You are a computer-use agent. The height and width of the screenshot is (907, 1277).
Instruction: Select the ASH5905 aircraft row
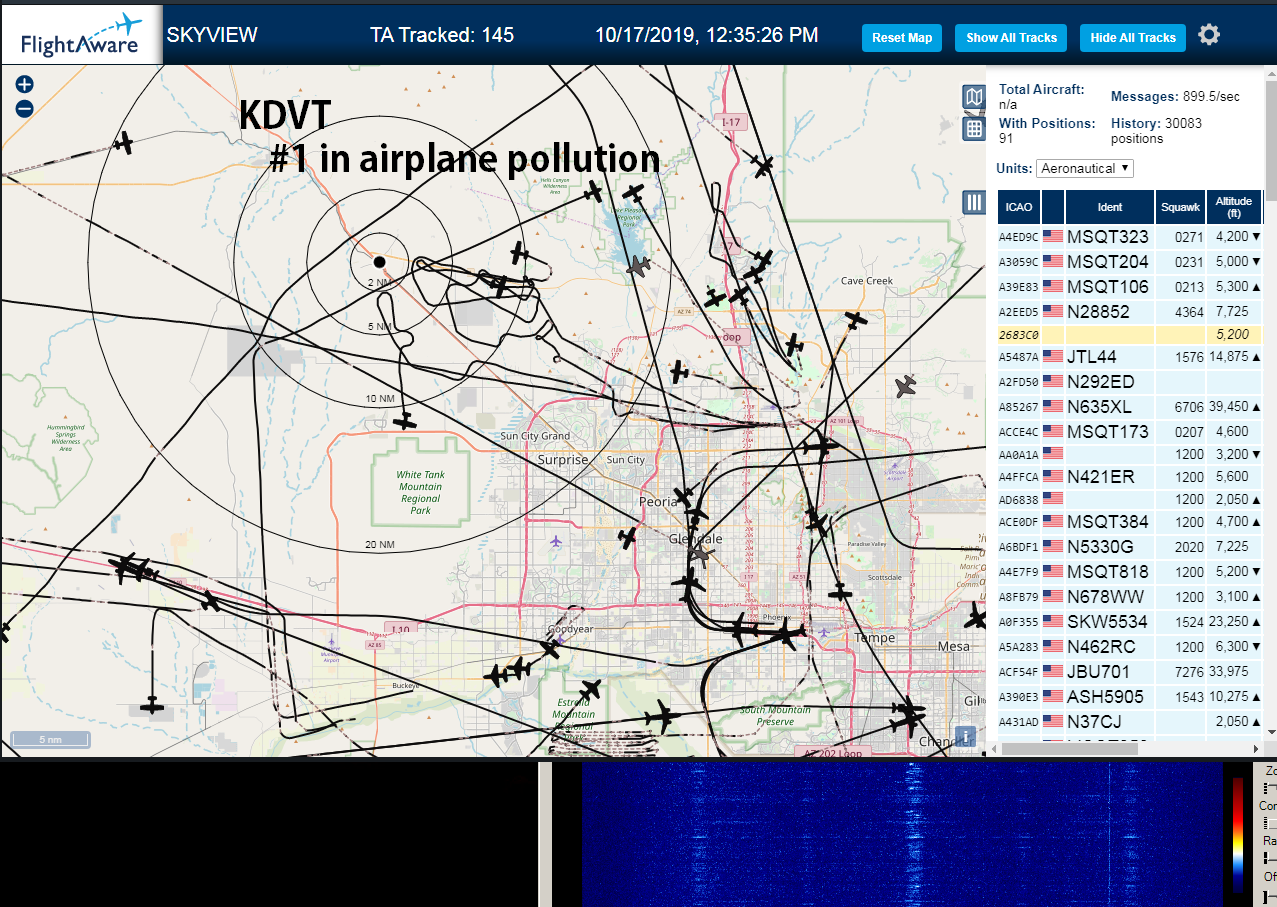pos(1129,697)
